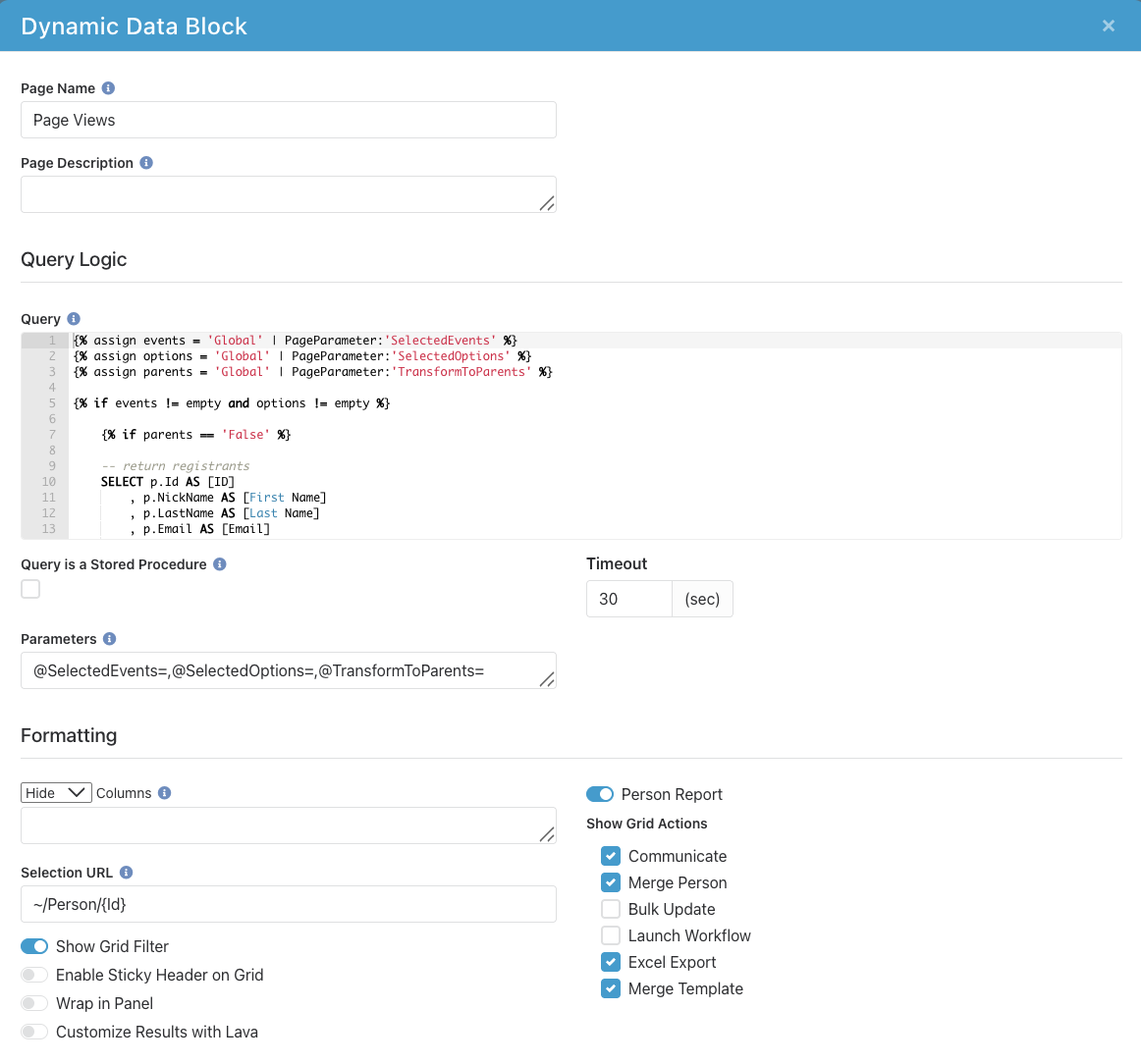Click the Timeout seconds input
This screenshot has height=1064, width=1141.
pyautogui.click(x=629, y=599)
